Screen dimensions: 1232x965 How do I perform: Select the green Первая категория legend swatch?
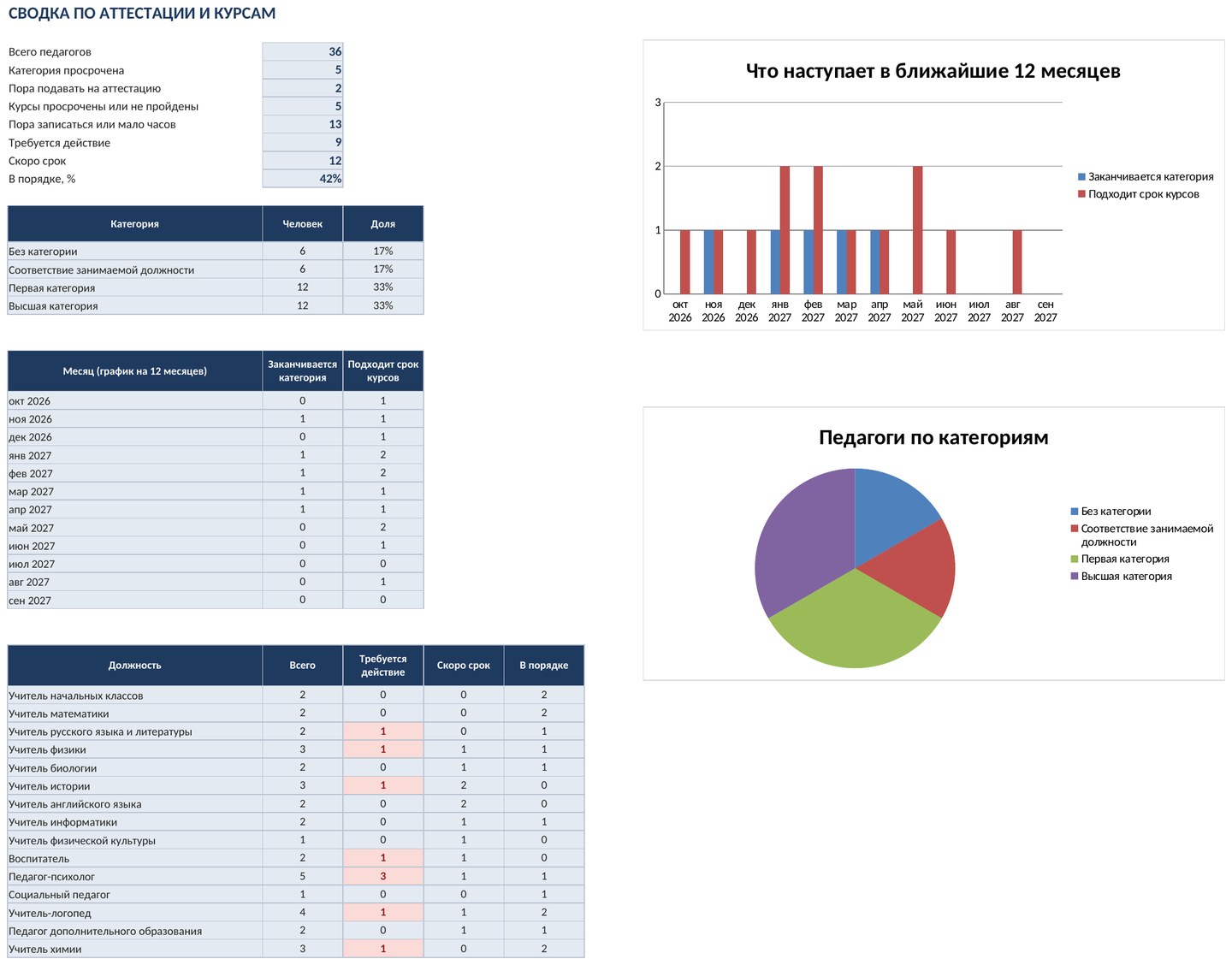click(1075, 559)
